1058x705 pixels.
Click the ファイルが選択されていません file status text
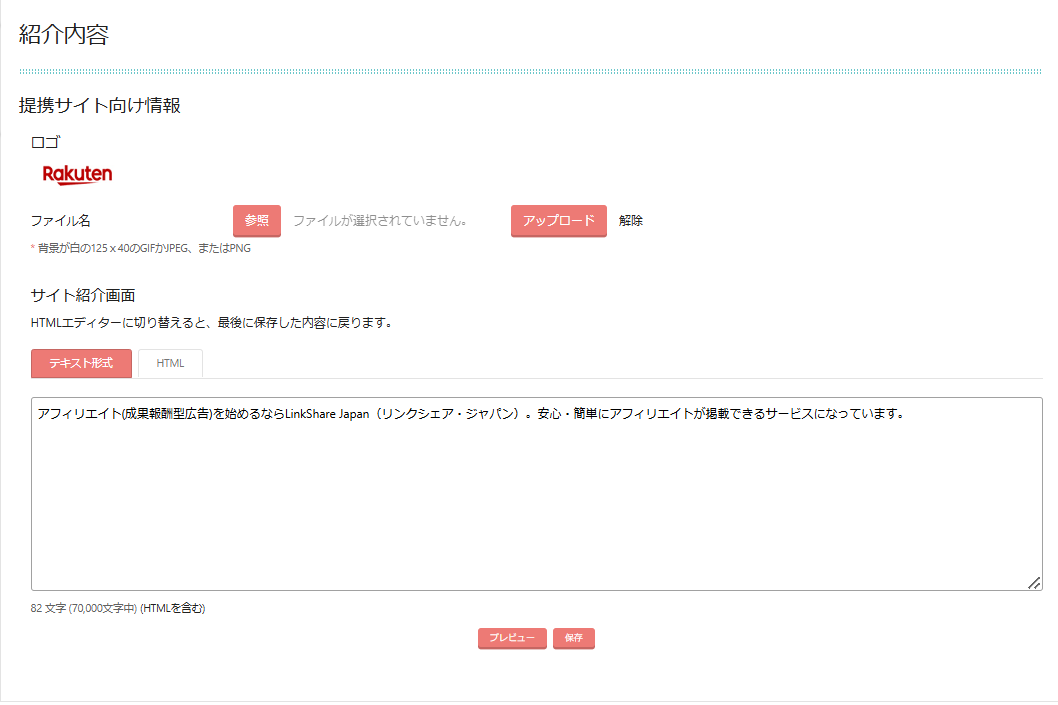pyautogui.click(x=380, y=221)
